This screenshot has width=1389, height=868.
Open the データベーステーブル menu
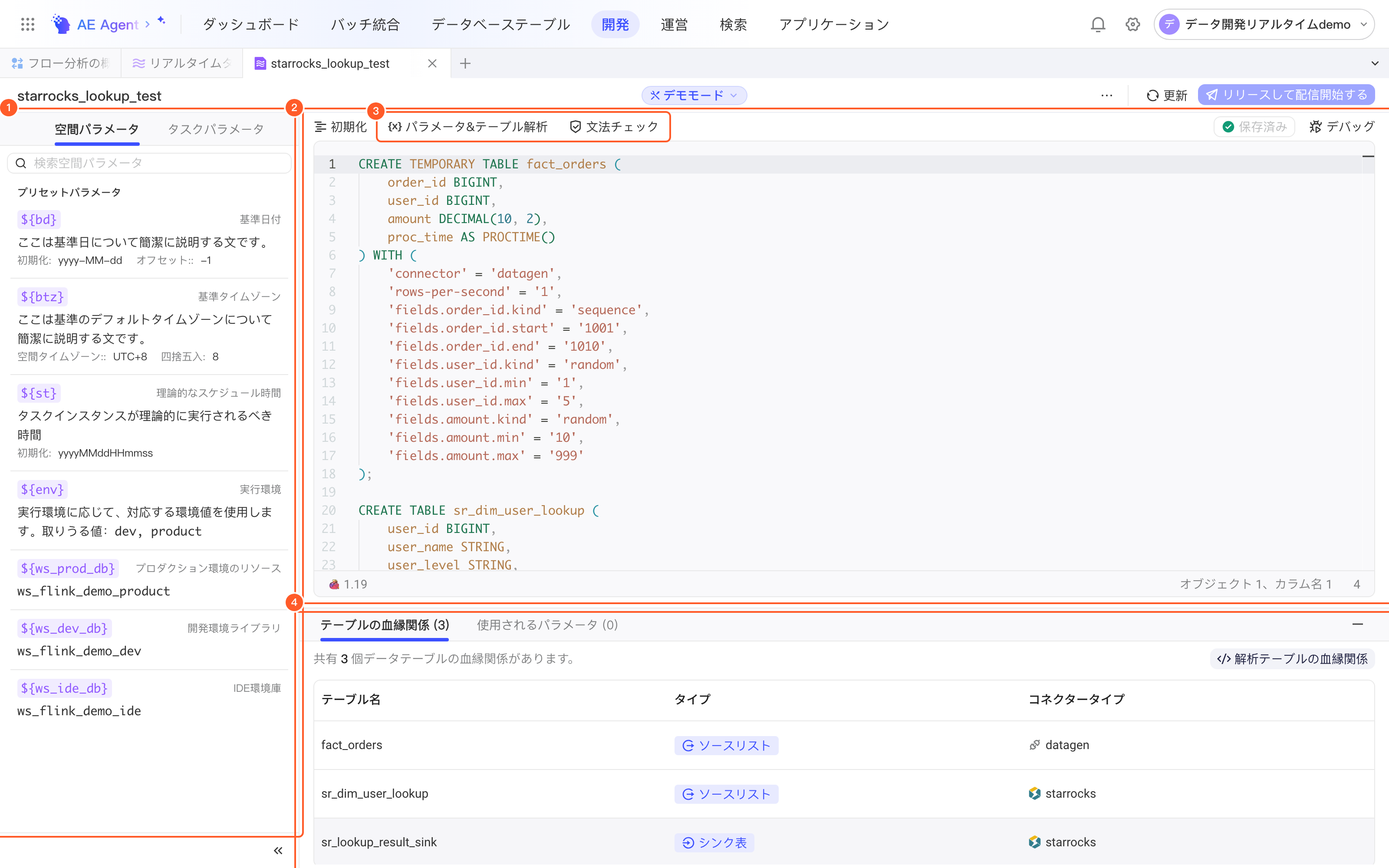click(x=500, y=24)
